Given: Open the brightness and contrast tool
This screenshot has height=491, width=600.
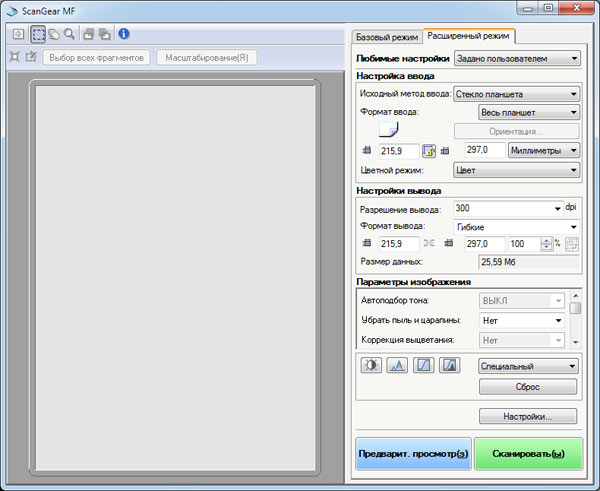Looking at the screenshot, I should (x=371, y=365).
